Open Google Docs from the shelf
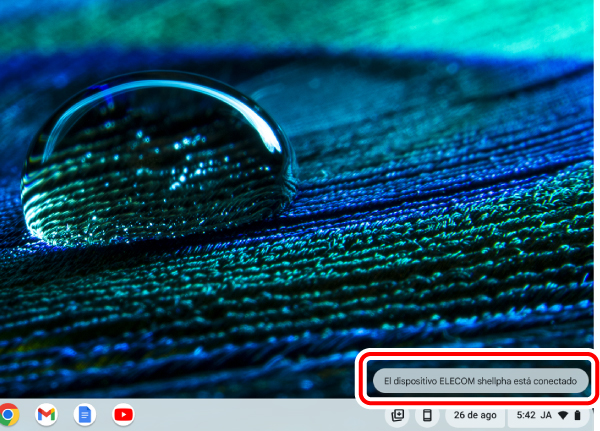Screen dimensions: 600x431 pos(85,415)
